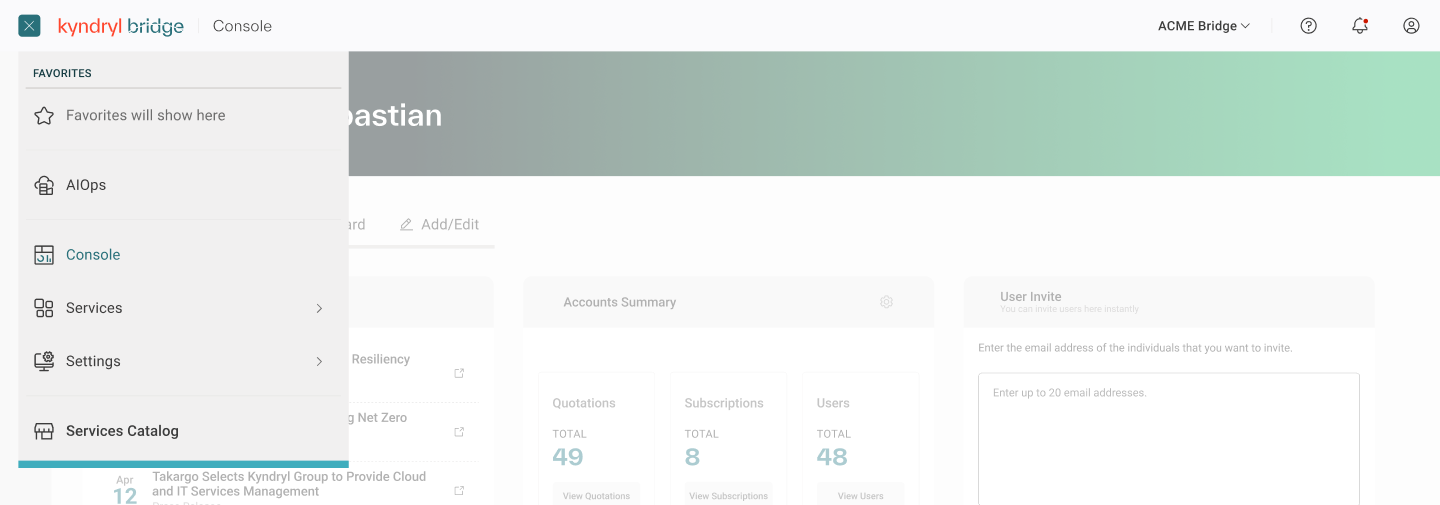The height and width of the screenshot is (505, 1440).
Task: Click the email addresses input field
Action: (x=1169, y=439)
